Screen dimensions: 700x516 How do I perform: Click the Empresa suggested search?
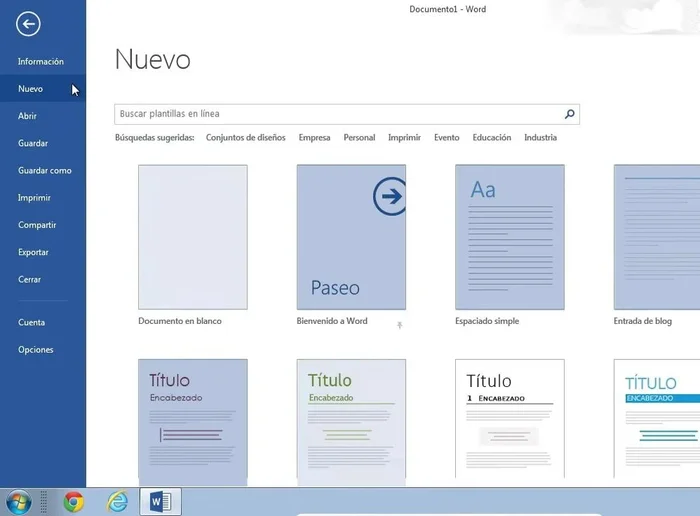pos(315,137)
